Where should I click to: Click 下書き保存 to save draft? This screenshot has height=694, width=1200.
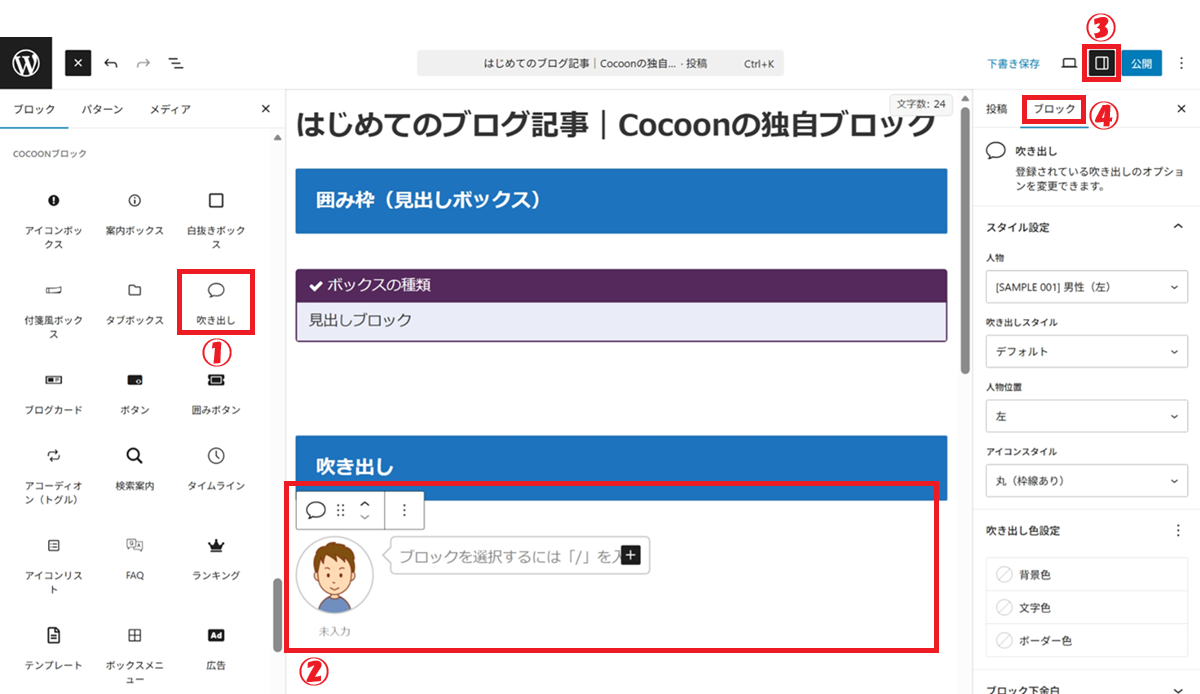1013,63
